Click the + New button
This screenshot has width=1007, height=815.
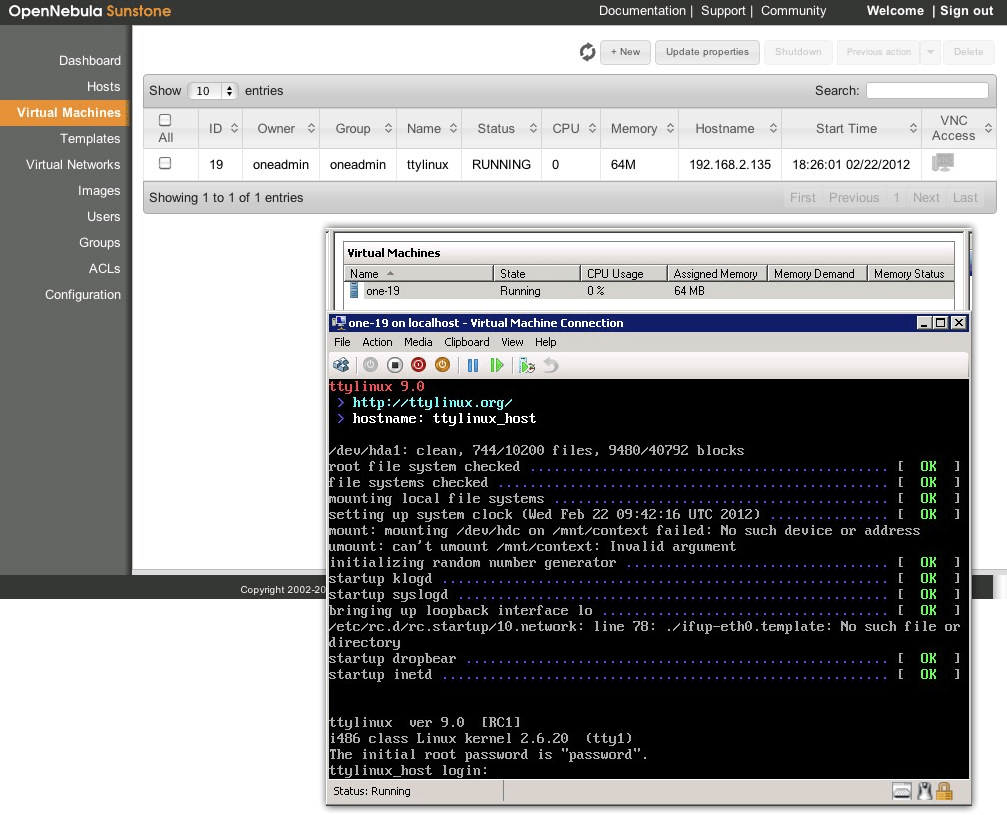tap(626, 52)
